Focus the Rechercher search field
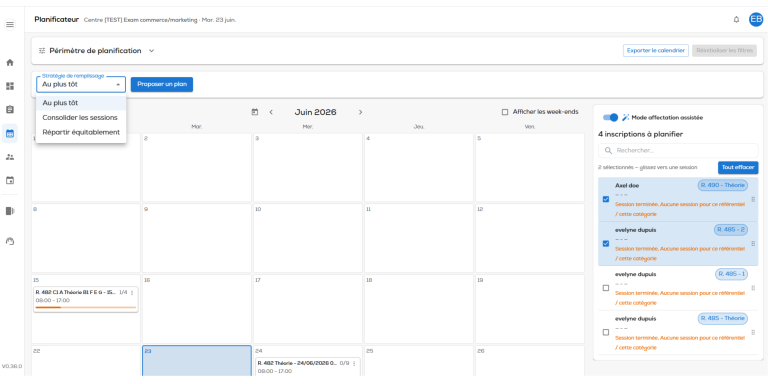 (x=678, y=150)
